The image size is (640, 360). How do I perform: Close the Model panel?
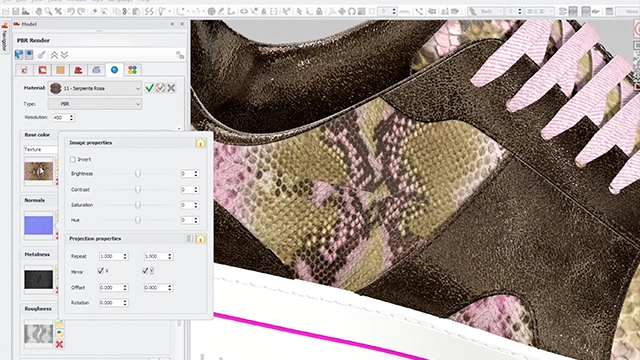[182, 24]
